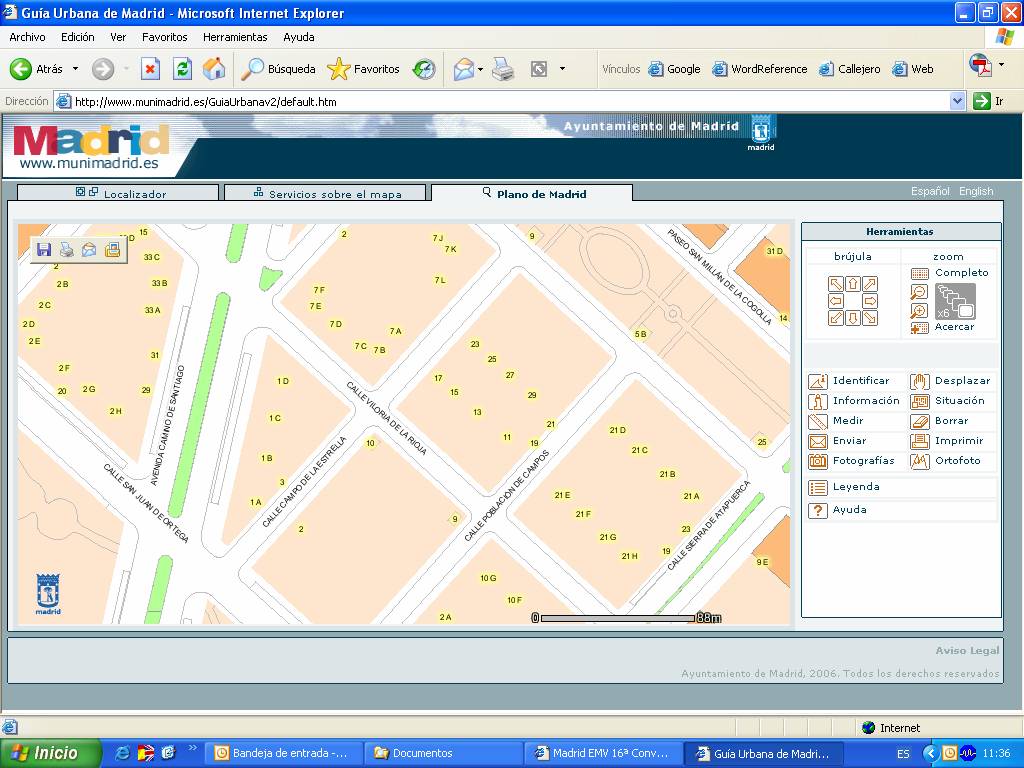Switch language to English
1024x768 pixels.
(x=976, y=191)
